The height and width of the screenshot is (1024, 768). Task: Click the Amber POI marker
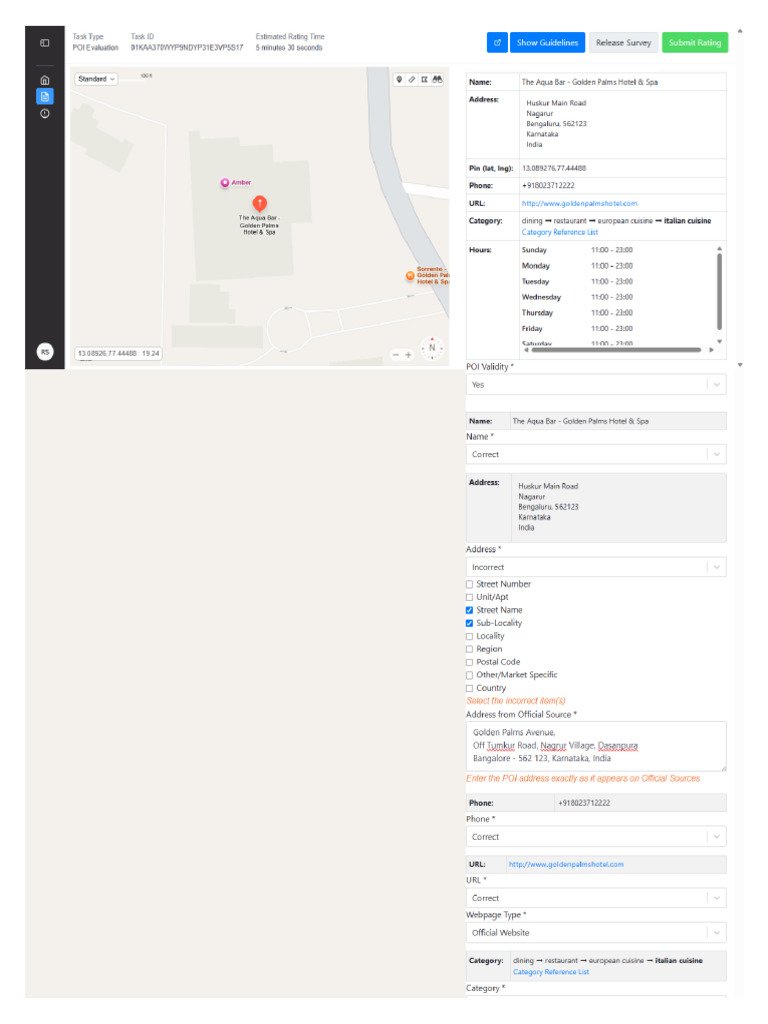225,183
